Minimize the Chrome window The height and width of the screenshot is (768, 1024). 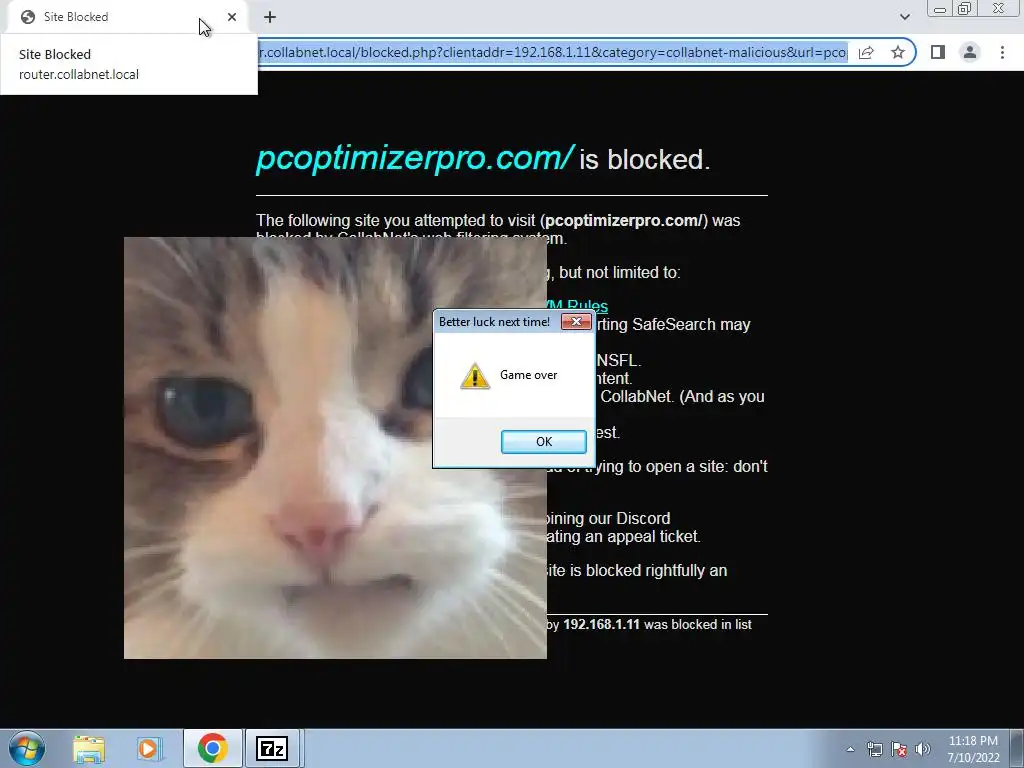click(940, 9)
